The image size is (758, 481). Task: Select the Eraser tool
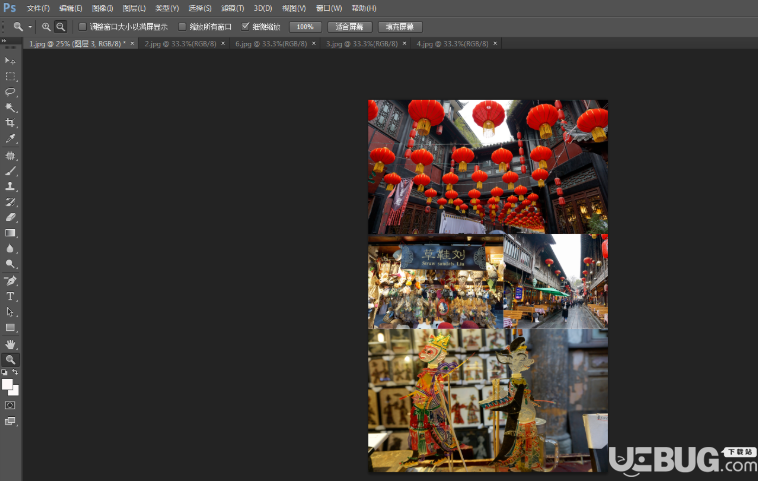coord(10,218)
